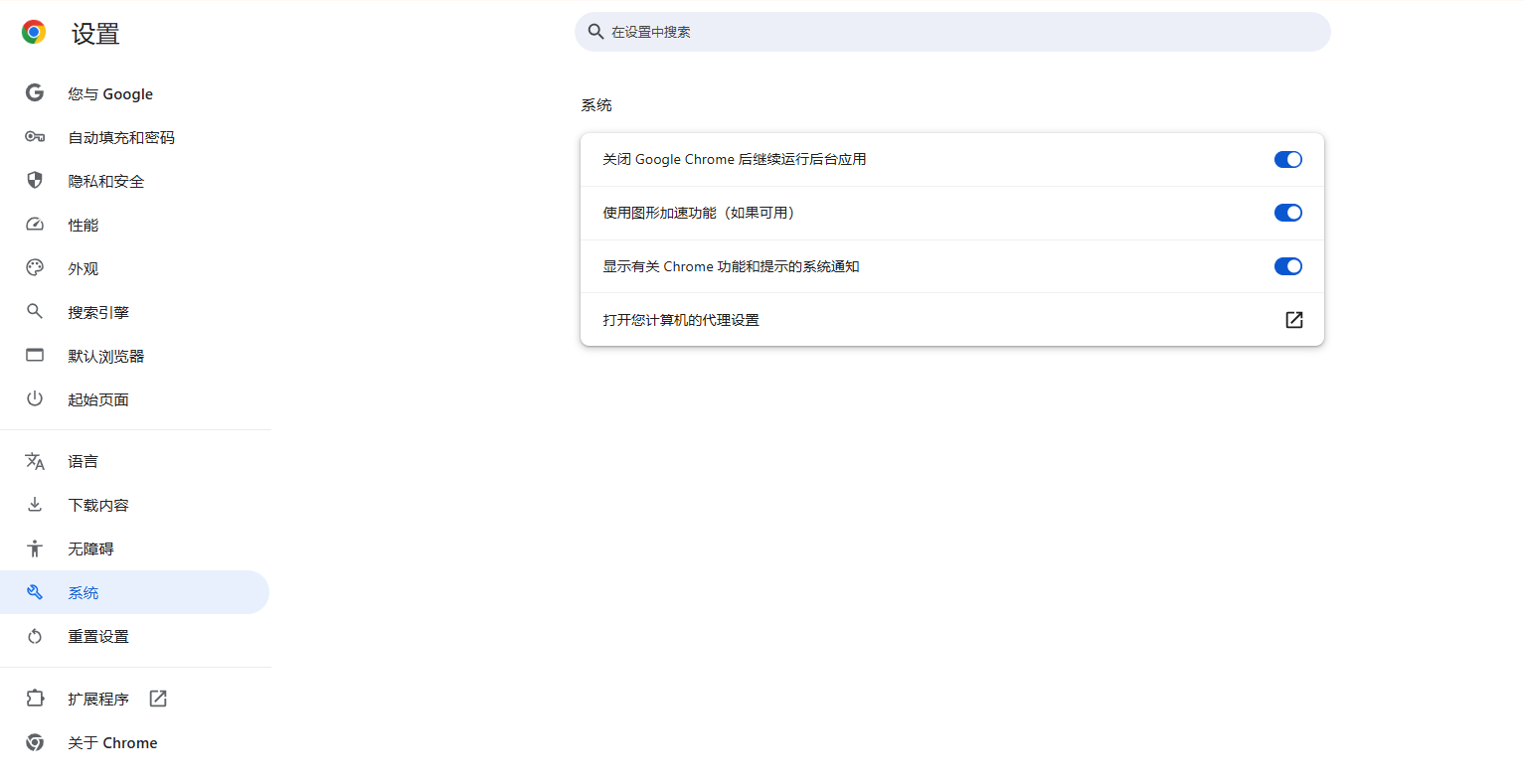Click the shield icon for 隐私和安全

click(x=35, y=180)
